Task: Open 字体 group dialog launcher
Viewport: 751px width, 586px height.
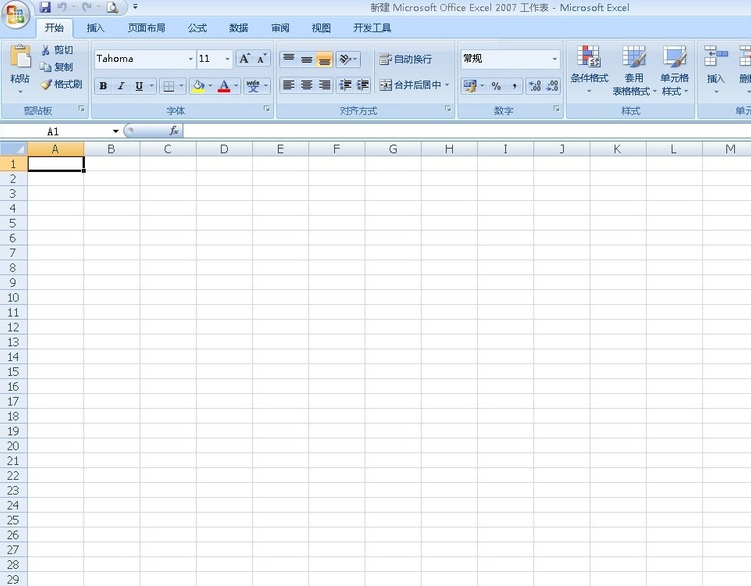Action: pyautogui.click(x=266, y=109)
